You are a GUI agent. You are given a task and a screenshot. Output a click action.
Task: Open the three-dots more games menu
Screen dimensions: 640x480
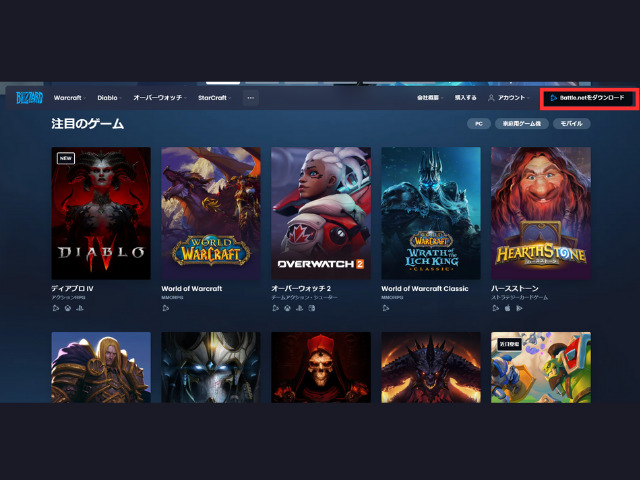(251, 98)
